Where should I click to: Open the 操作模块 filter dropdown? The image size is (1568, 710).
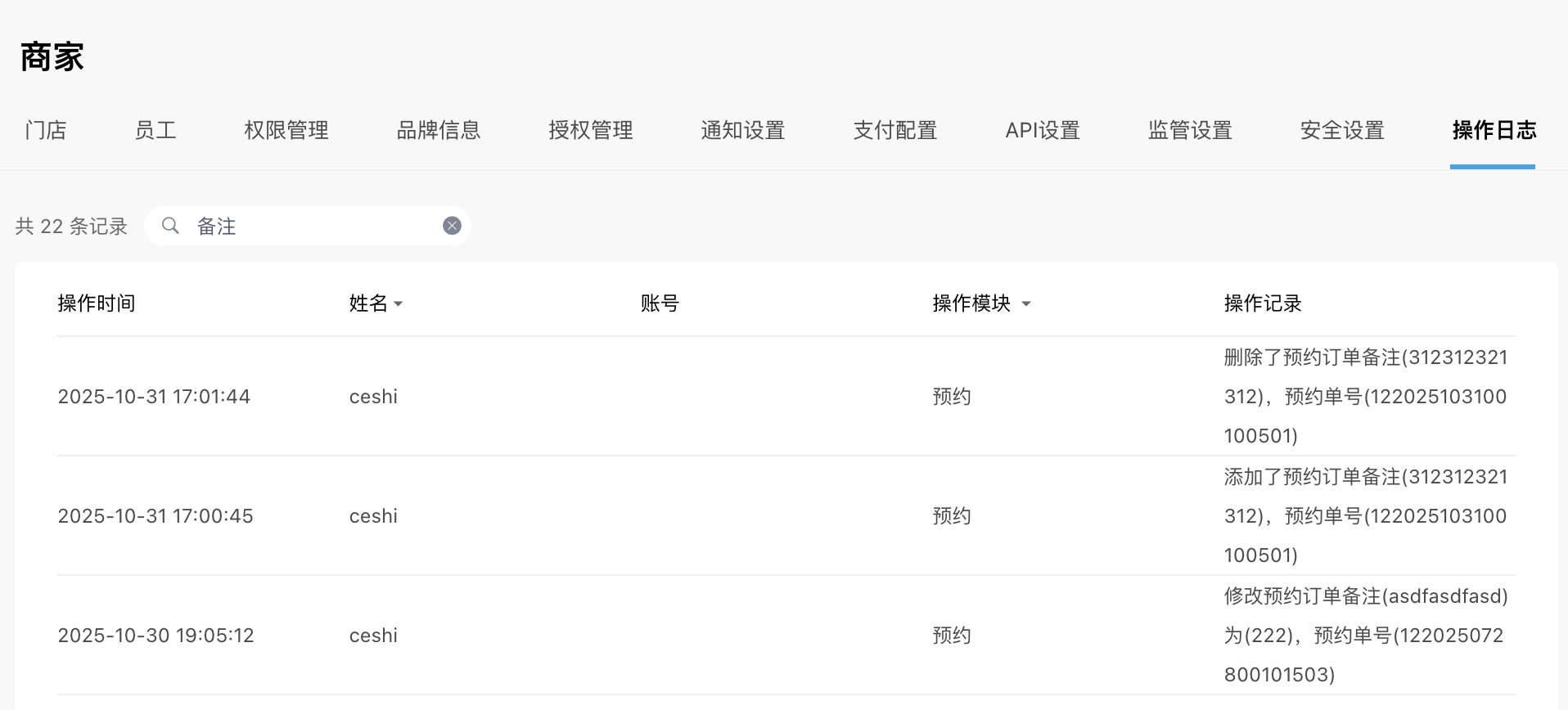pos(1025,303)
